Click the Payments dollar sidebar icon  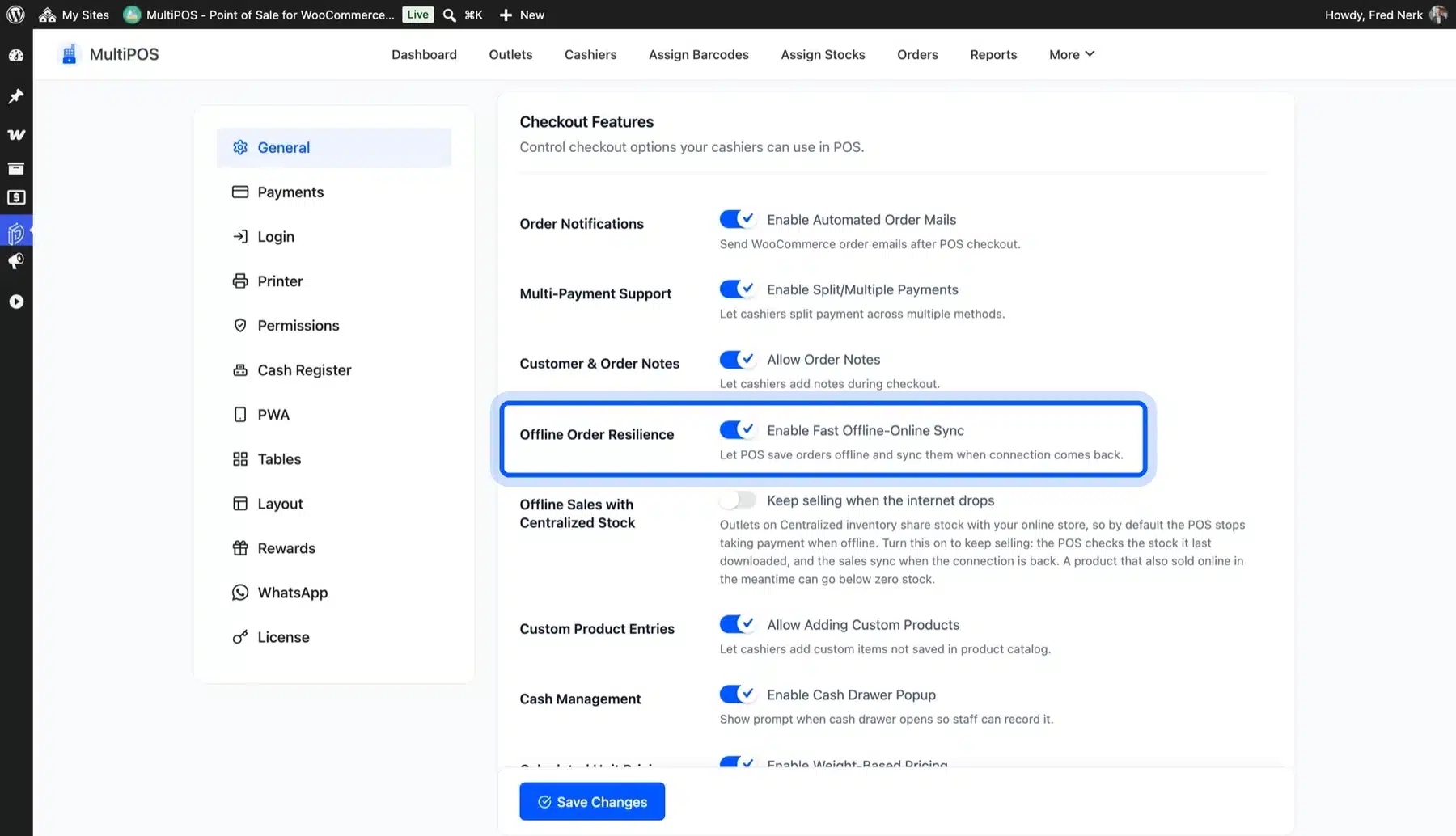16,197
